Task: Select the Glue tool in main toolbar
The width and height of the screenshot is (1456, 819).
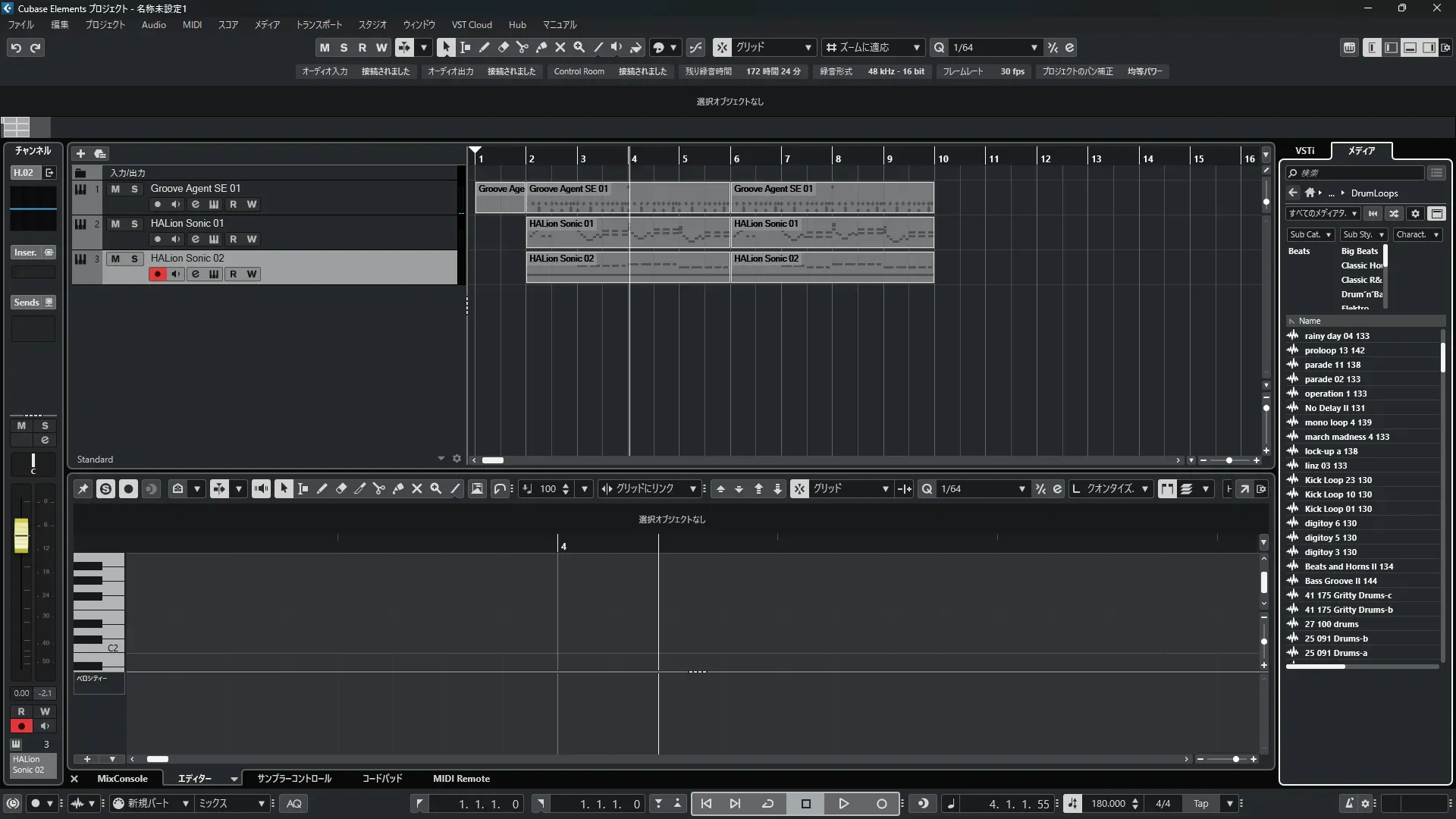Action: (x=541, y=48)
